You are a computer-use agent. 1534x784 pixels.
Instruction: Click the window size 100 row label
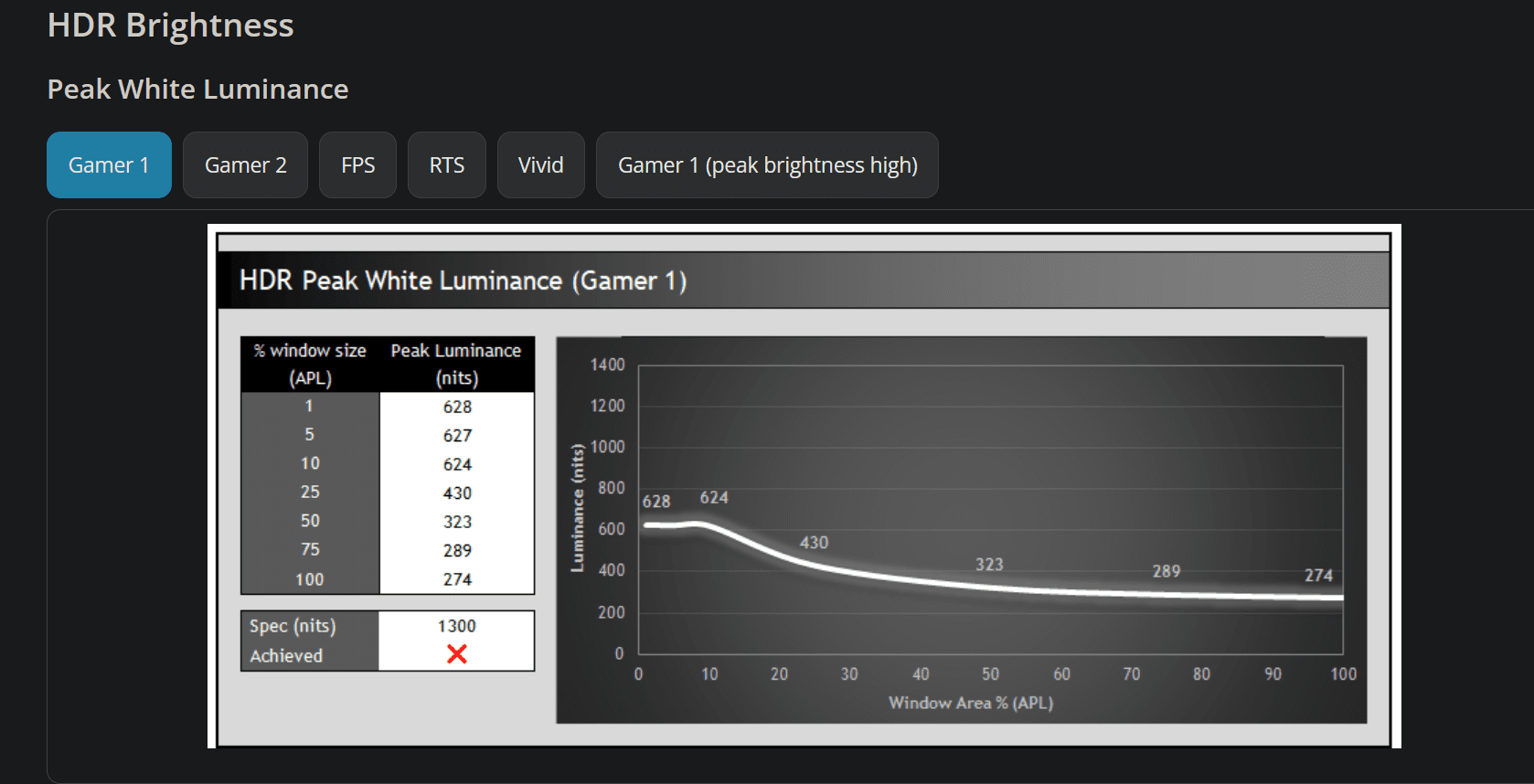point(310,579)
